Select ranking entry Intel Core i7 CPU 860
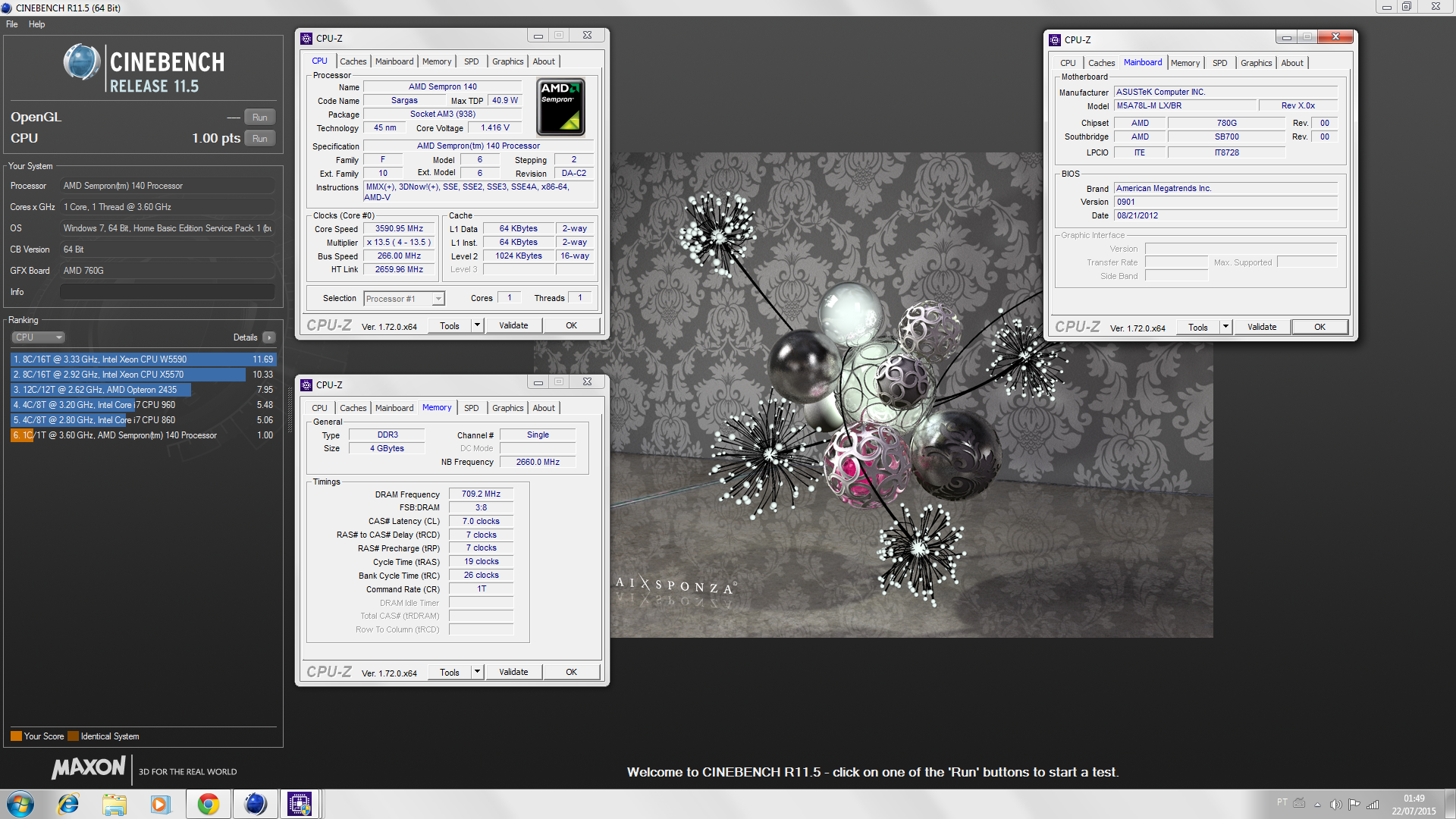1456x819 pixels. 143,420
